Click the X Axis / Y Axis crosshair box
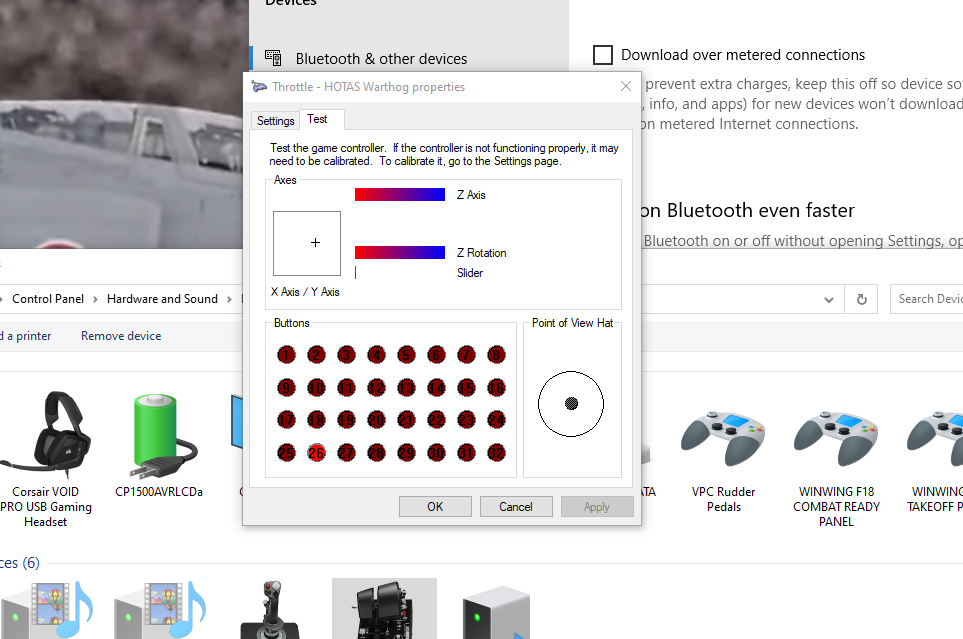The image size is (963, 639). 307,243
